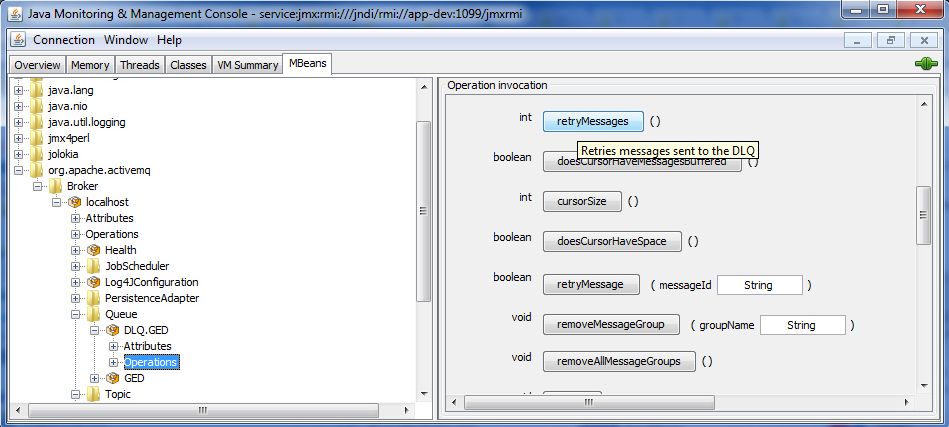Switch to the VM Summary tab
This screenshot has width=949, height=427.
pyautogui.click(x=247, y=65)
